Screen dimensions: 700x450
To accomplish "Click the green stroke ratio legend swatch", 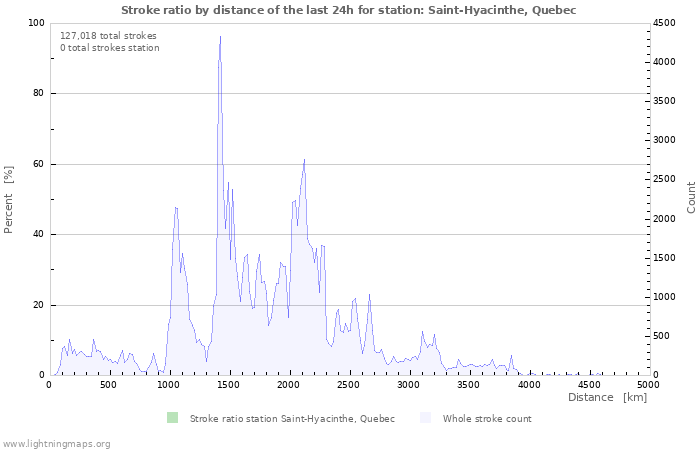I will point(172,418).
